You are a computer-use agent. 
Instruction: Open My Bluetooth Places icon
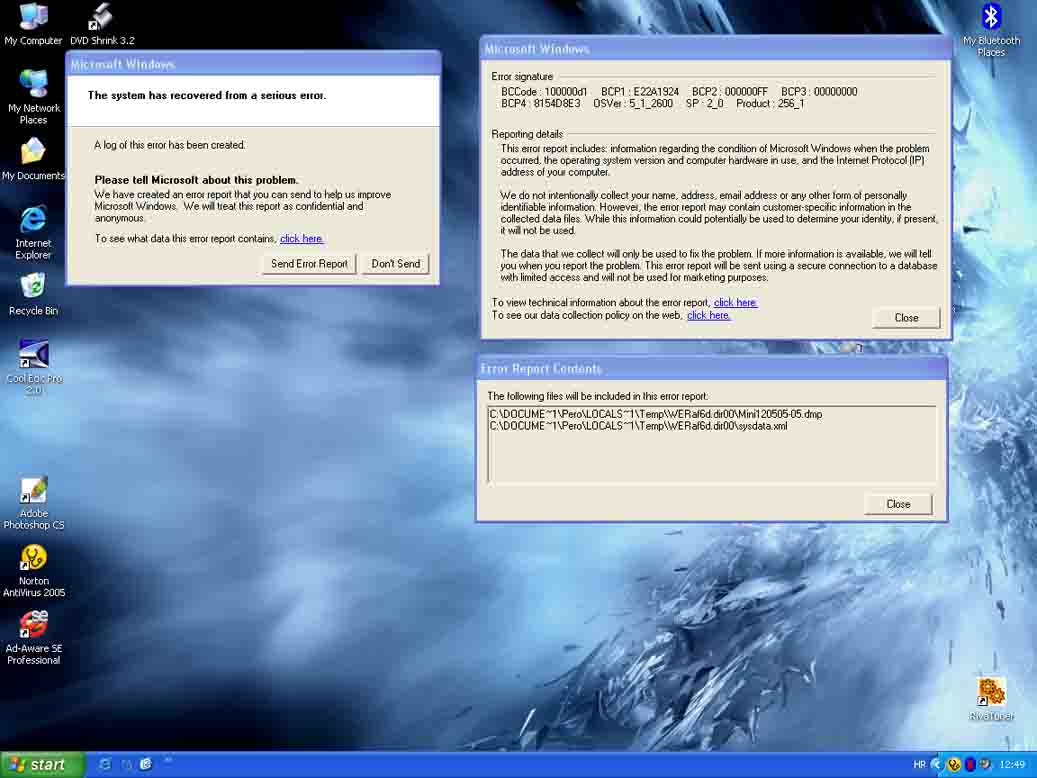point(991,18)
